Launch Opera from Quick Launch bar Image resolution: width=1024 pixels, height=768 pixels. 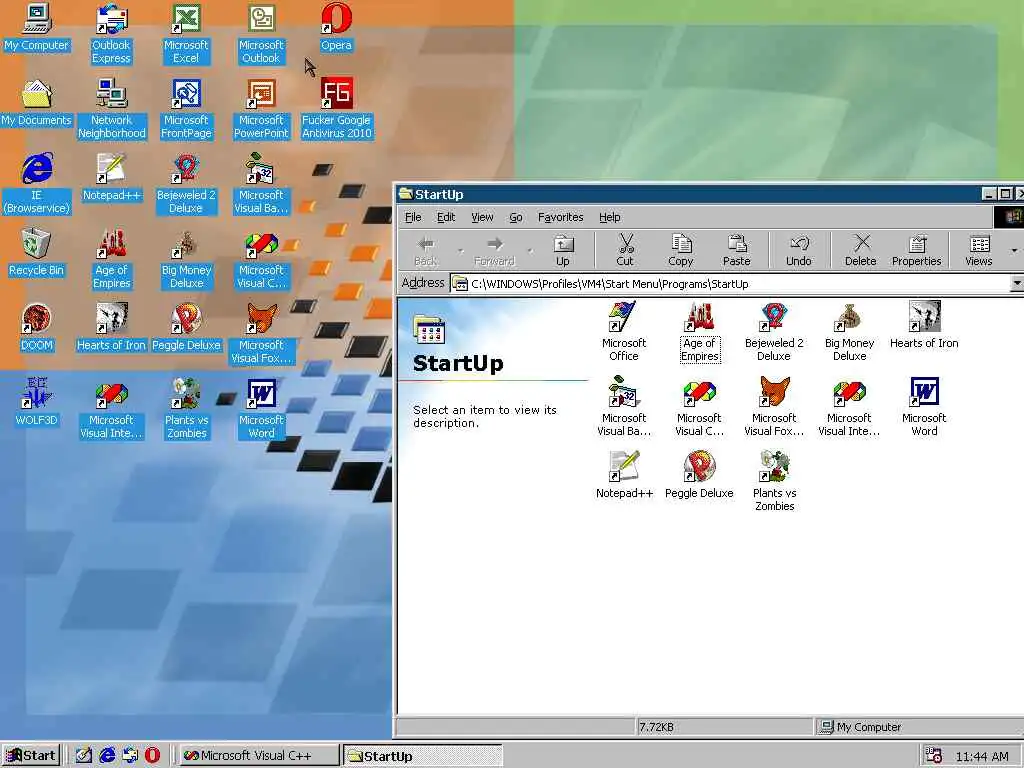point(152,756)
